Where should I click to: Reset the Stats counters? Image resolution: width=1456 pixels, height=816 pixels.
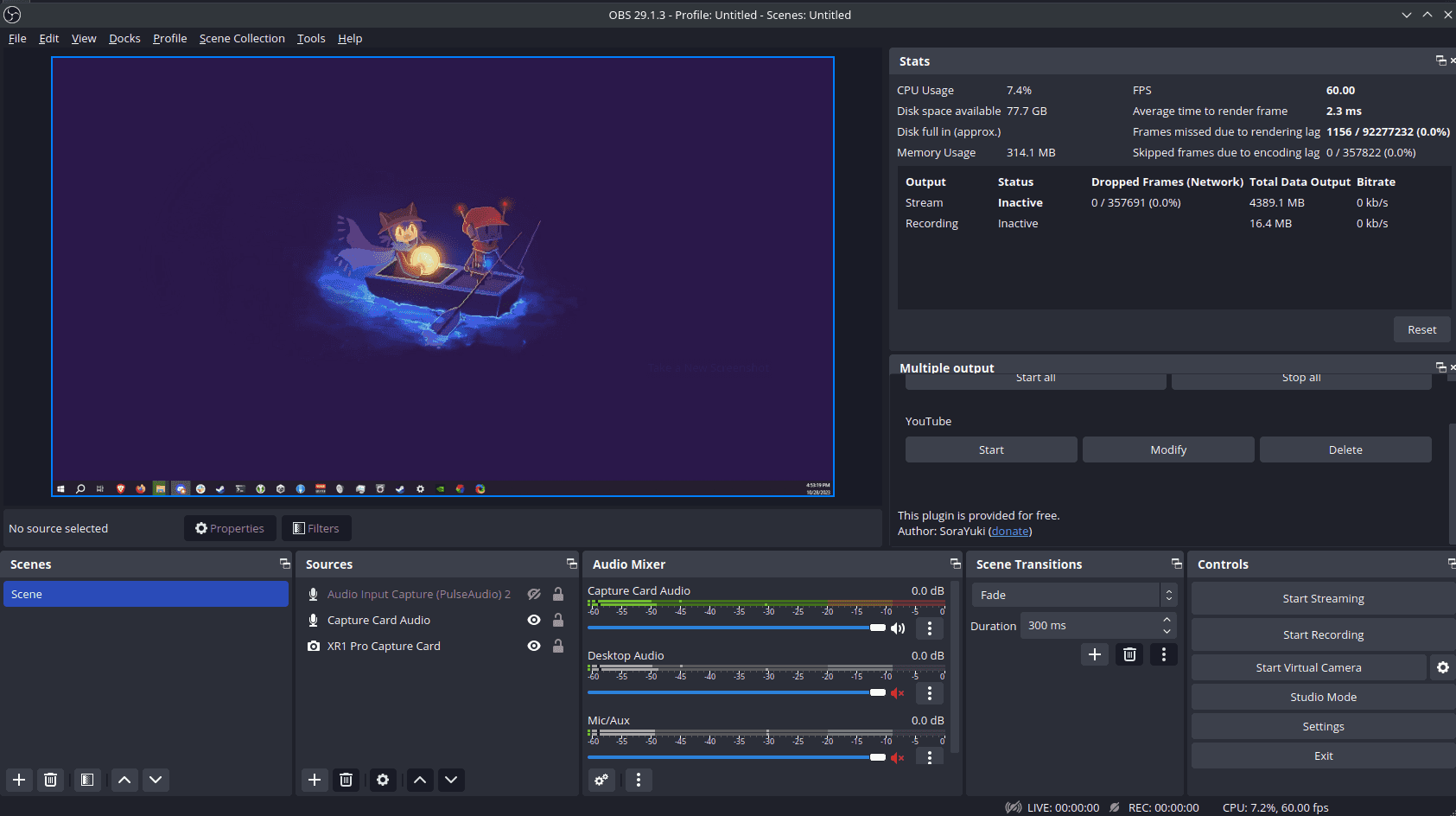[x=1421, y=329]
